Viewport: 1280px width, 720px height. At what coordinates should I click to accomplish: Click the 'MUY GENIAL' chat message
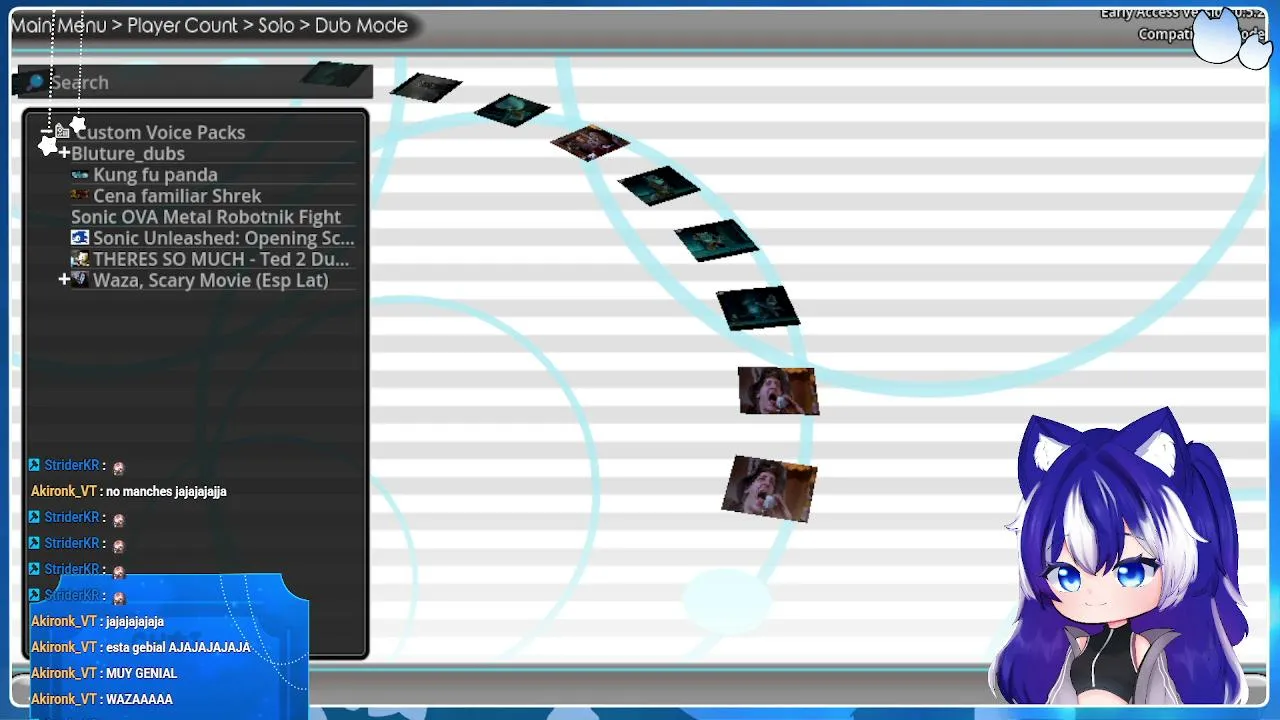click(x=141, y=673)
